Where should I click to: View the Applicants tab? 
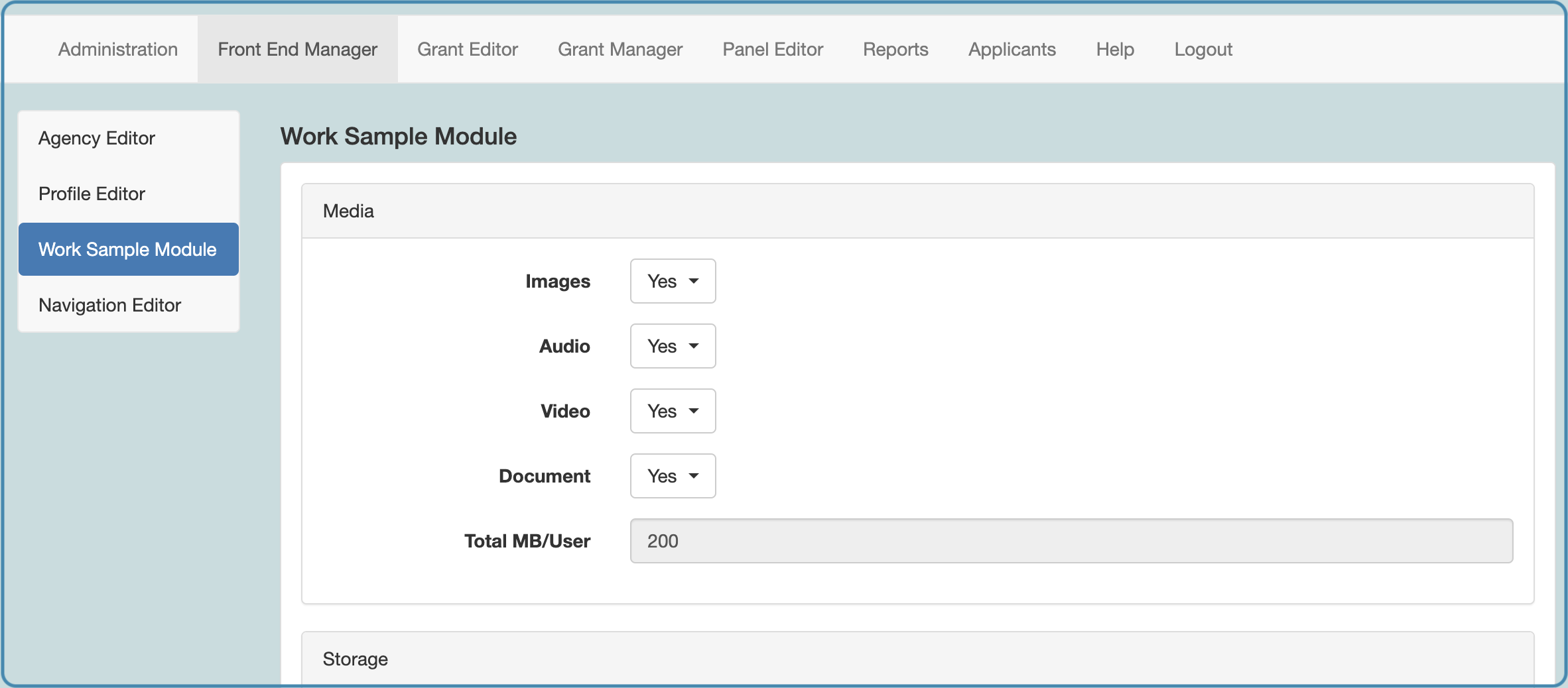pyautogui.click(x=1012, y=49)
